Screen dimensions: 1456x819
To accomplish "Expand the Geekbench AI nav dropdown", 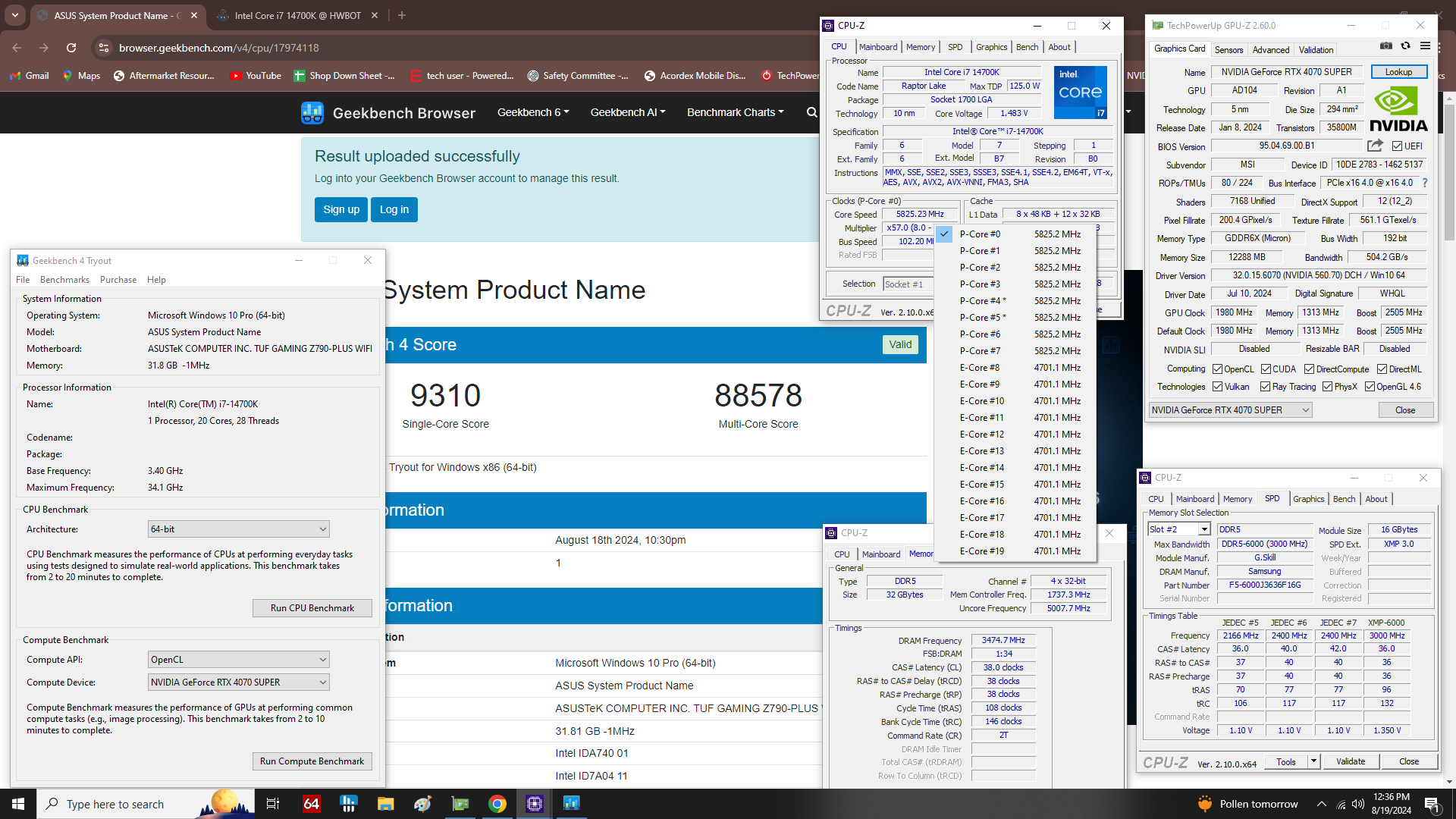I will coord(628,112).
